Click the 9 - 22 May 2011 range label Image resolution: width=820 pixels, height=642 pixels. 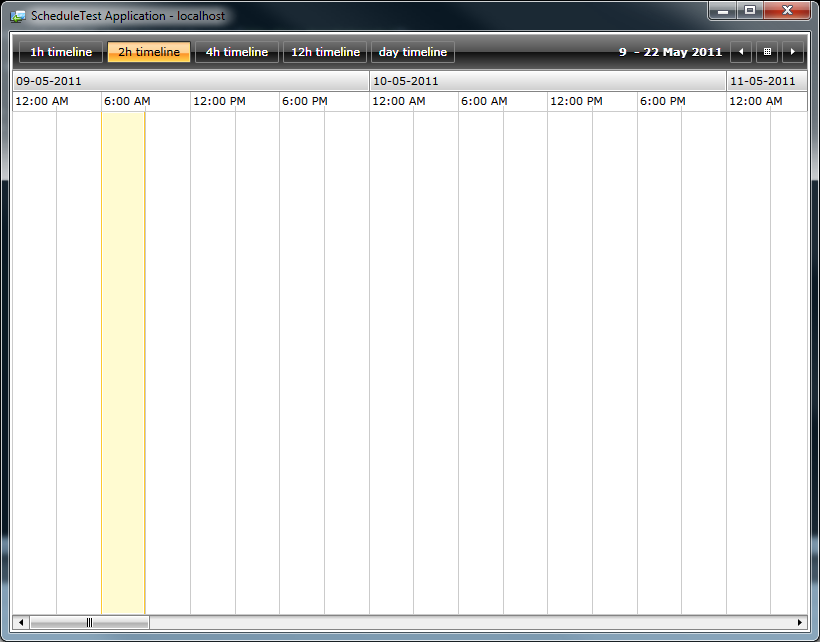pos(670,52)
